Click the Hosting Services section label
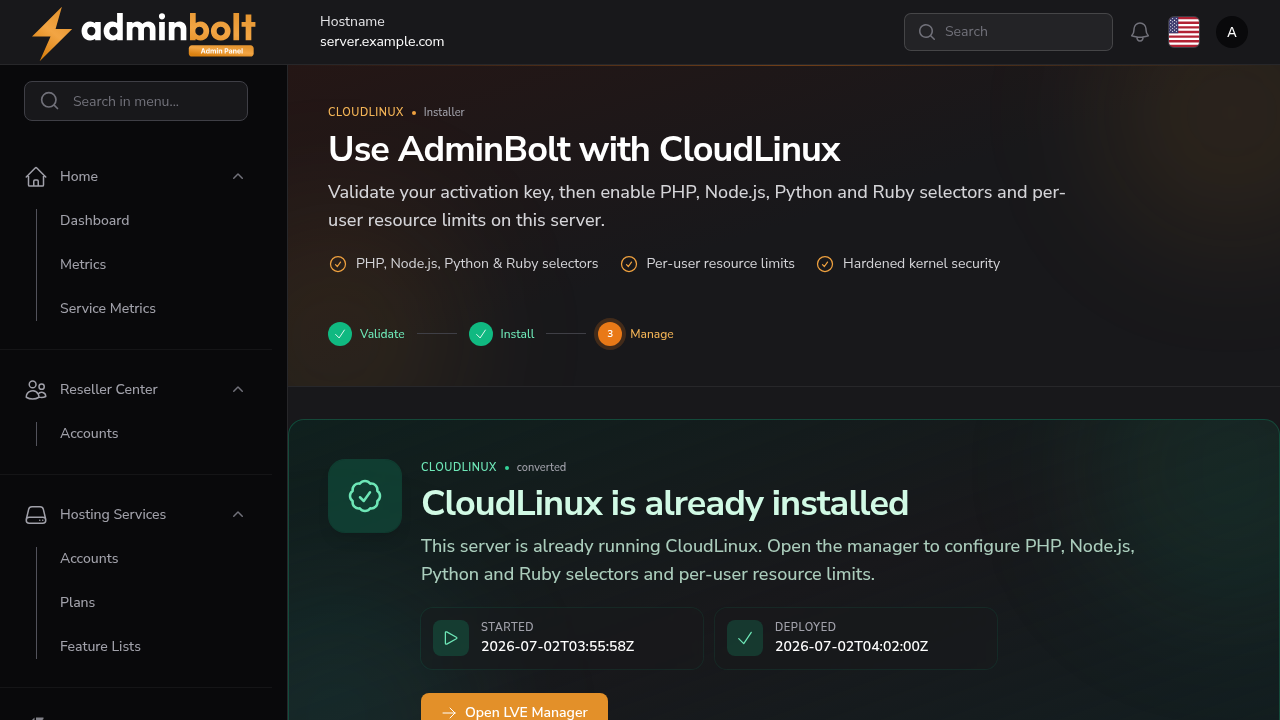1280x720 pixels. click(x=113, y=514)
